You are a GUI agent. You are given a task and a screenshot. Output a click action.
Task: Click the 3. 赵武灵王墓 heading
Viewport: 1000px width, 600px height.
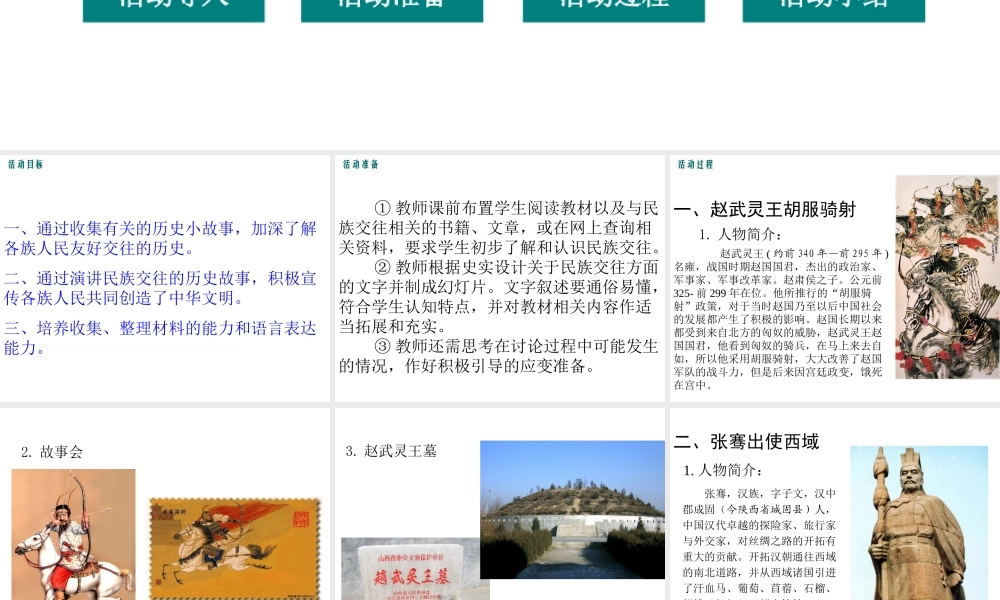click(x=392, y=451)
